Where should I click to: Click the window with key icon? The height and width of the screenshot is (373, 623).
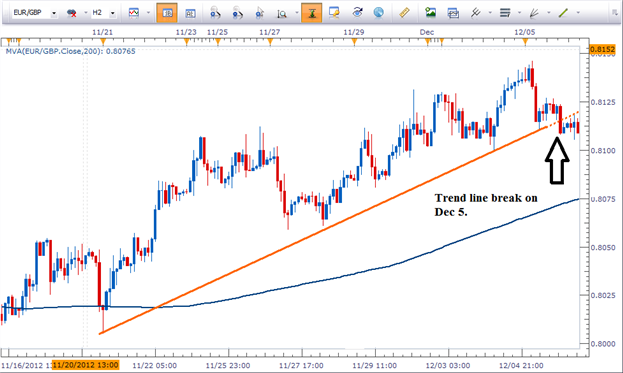pos(334,13)
